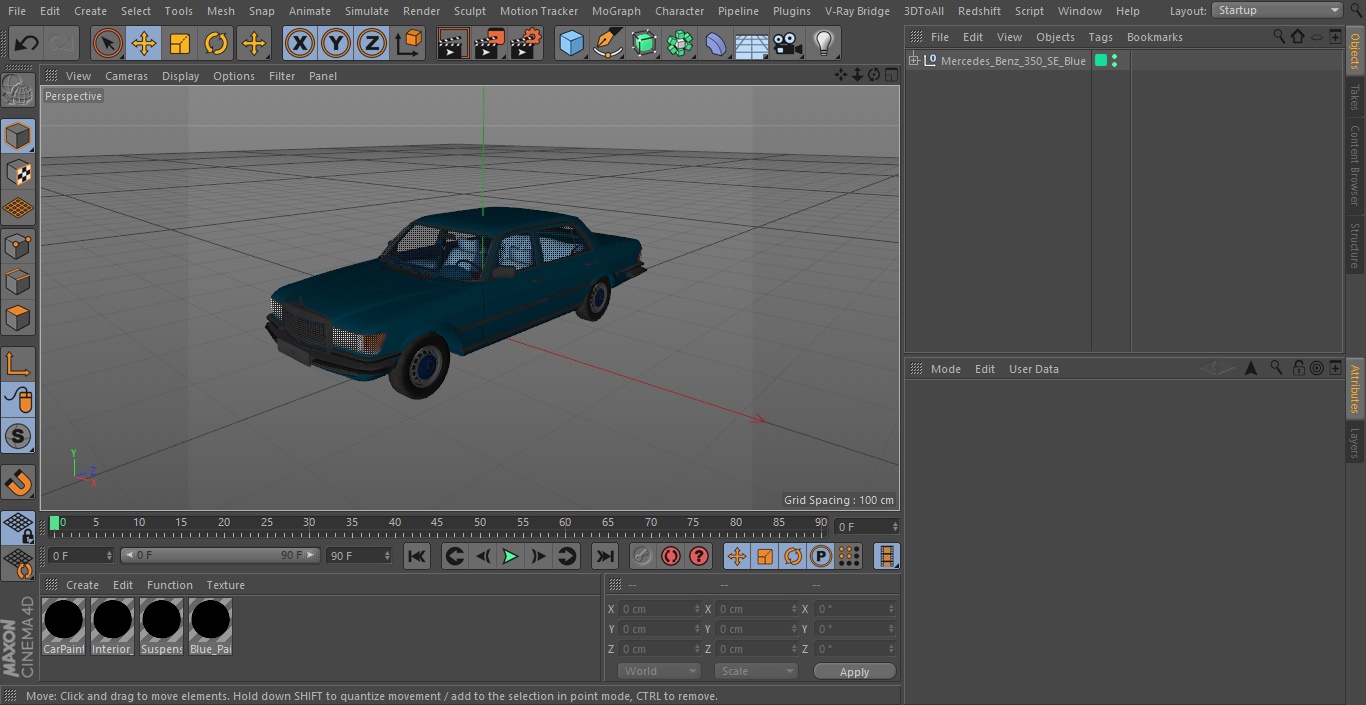Add a deformer object
Screen dimensions: 1366x705
tap(716, 44)
